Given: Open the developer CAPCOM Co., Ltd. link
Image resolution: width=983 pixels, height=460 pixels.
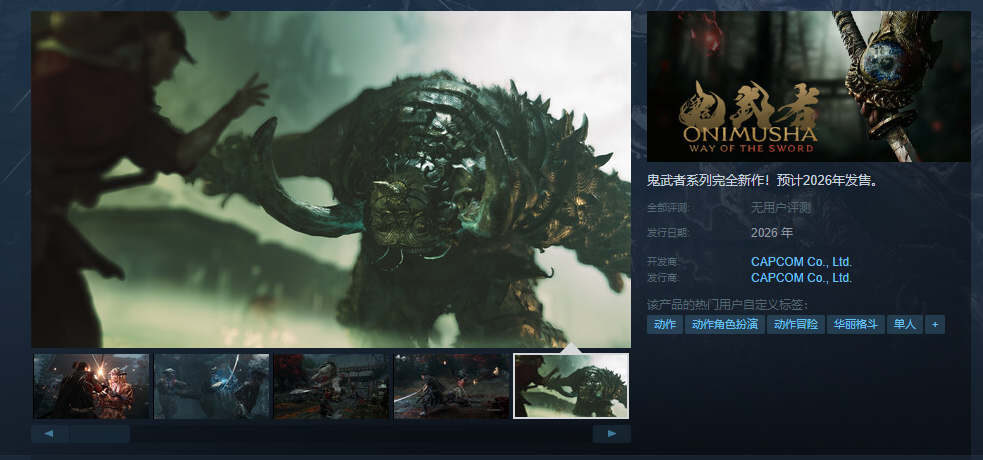Looking at the screenshot, I should pos(801,262).
